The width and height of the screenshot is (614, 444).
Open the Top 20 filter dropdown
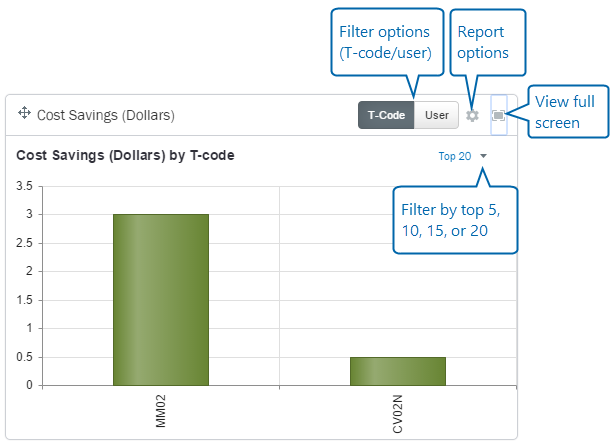(x=455, y=156)
